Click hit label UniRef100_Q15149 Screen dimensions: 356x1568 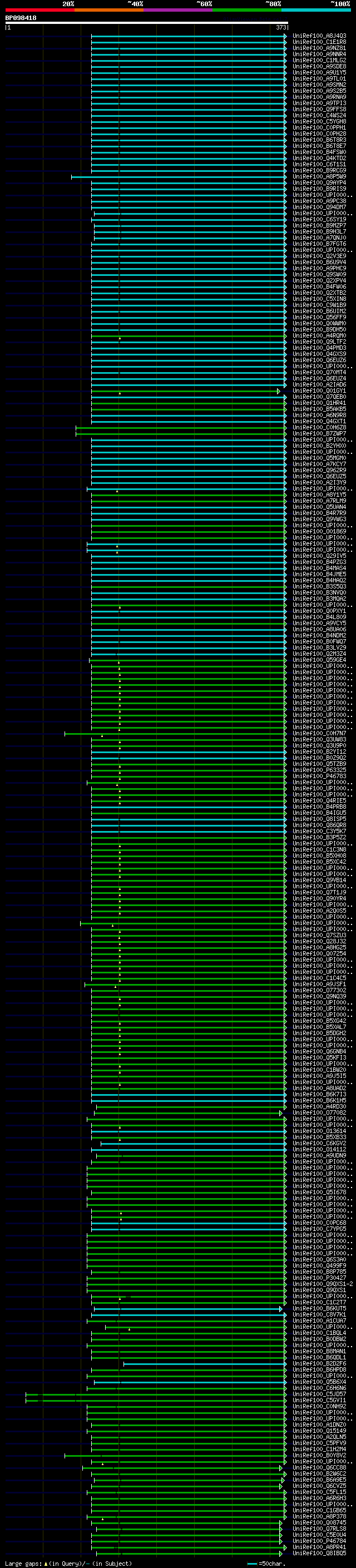click(319, 1431)
